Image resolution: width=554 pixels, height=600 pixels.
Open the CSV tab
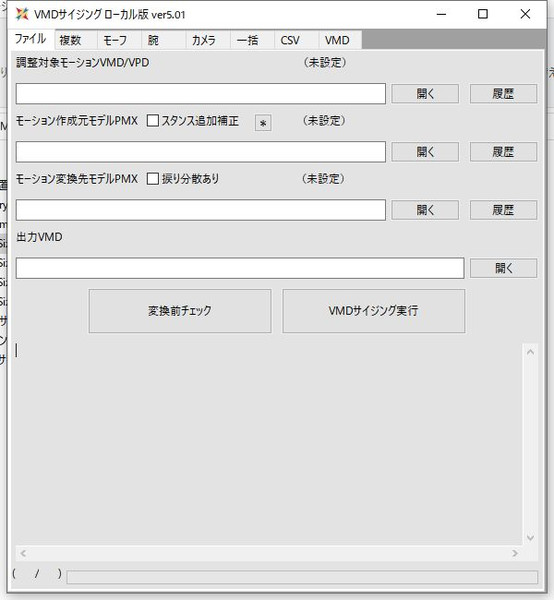(296, 40)
